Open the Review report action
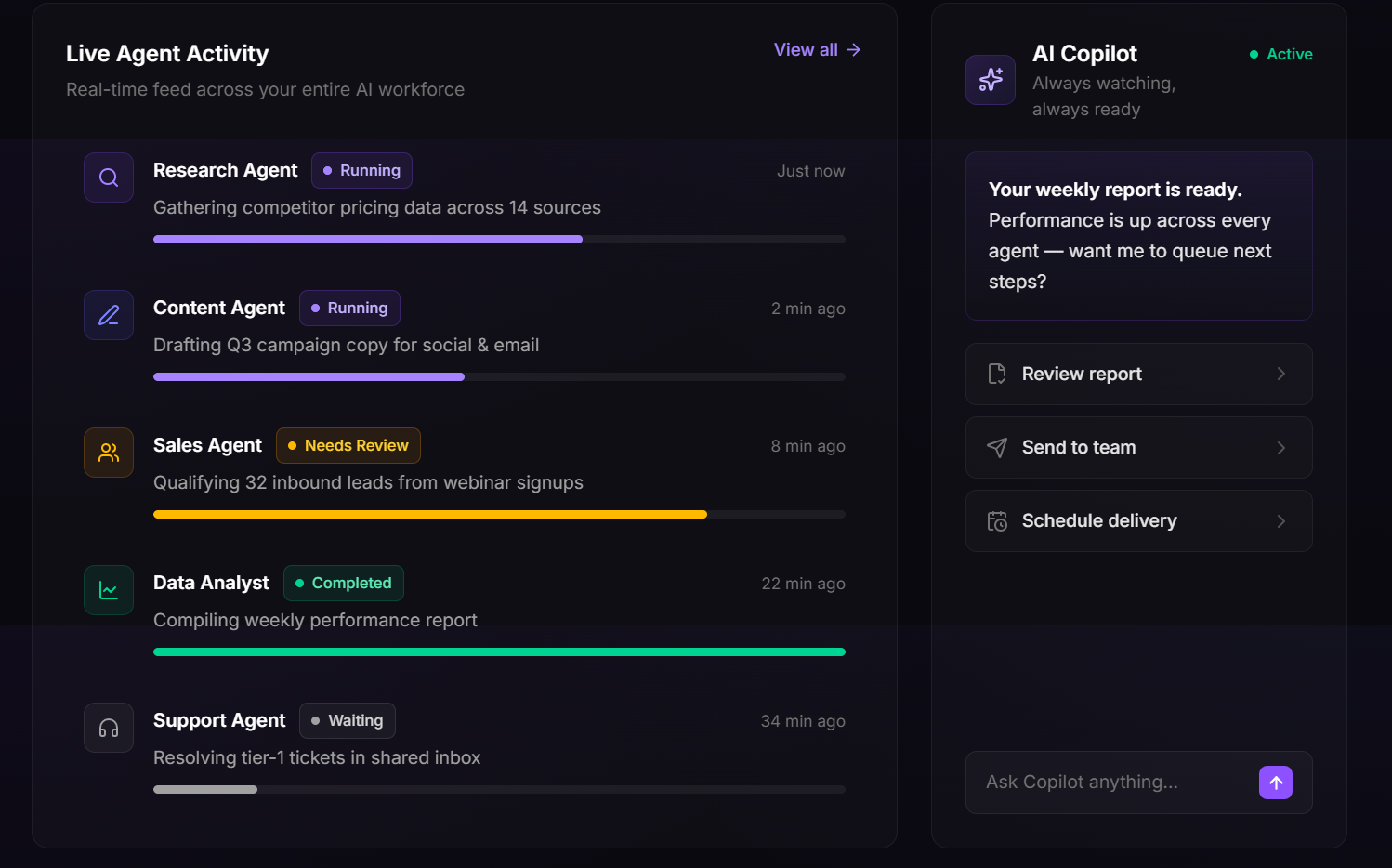Viewport: 1392px width, 868px height. point(1139,374)
